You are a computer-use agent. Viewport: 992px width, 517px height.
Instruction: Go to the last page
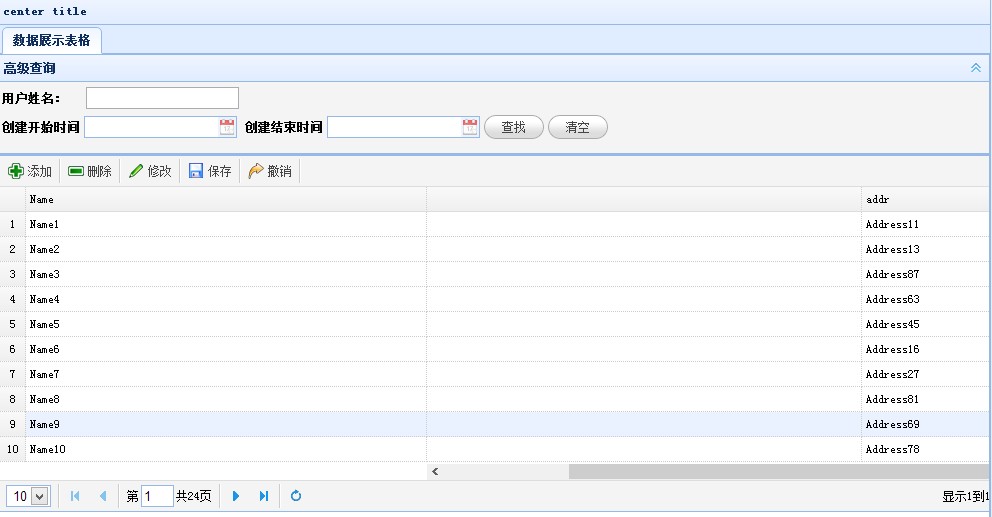pos(264,496)
